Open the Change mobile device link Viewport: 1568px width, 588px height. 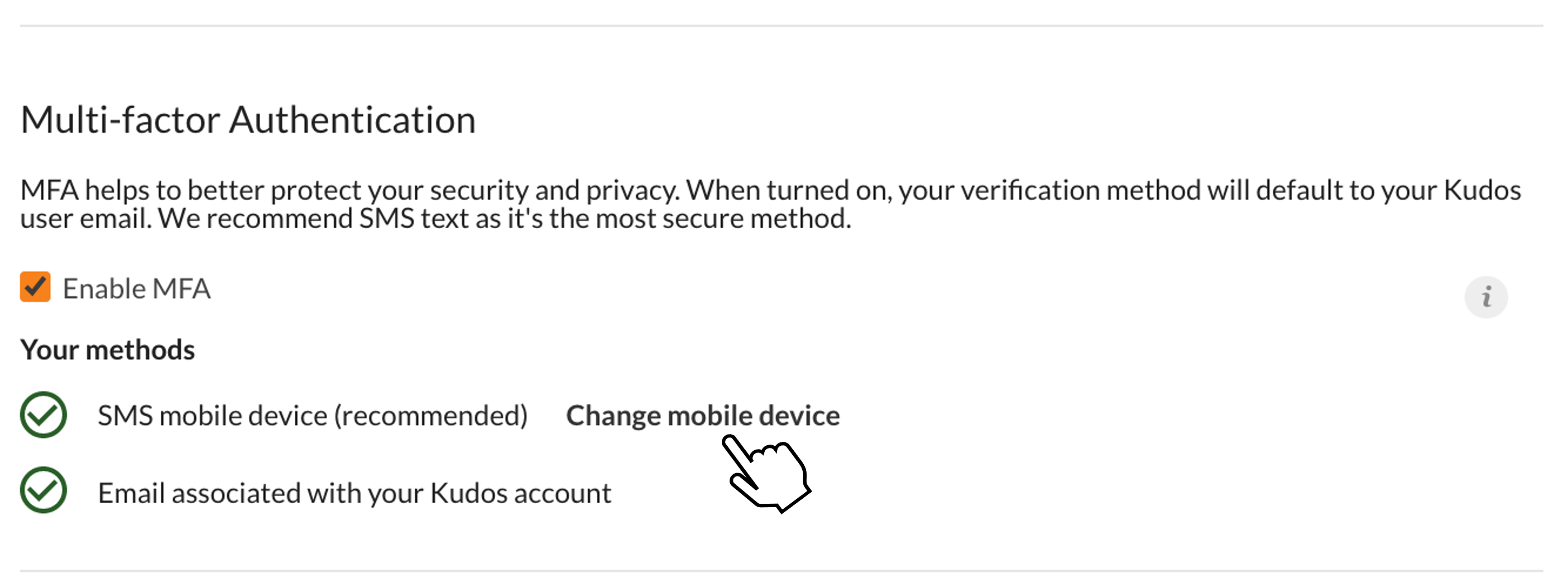click(x=702, y=416)
